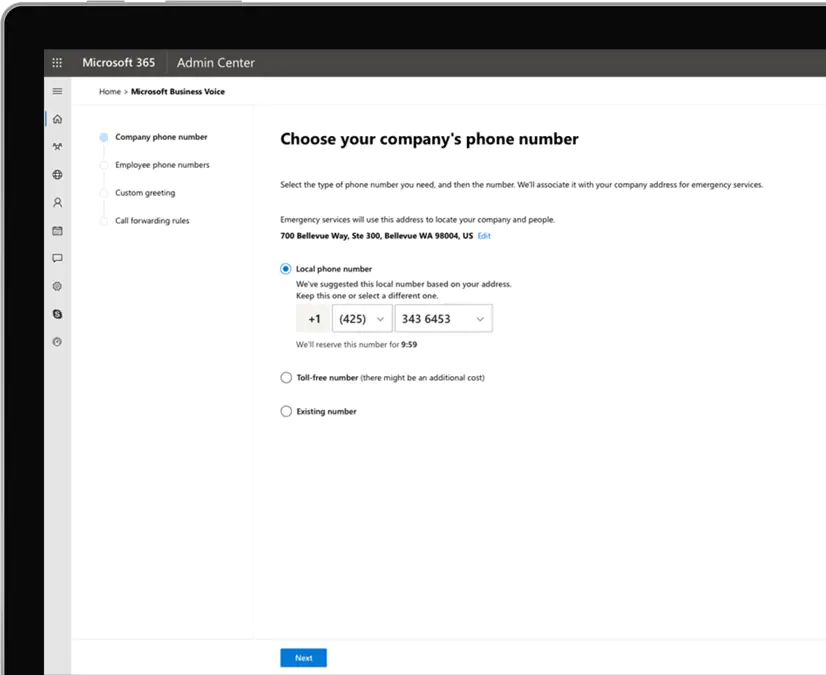
Task: Click the Next button
Action: click(x=303, y=658)
